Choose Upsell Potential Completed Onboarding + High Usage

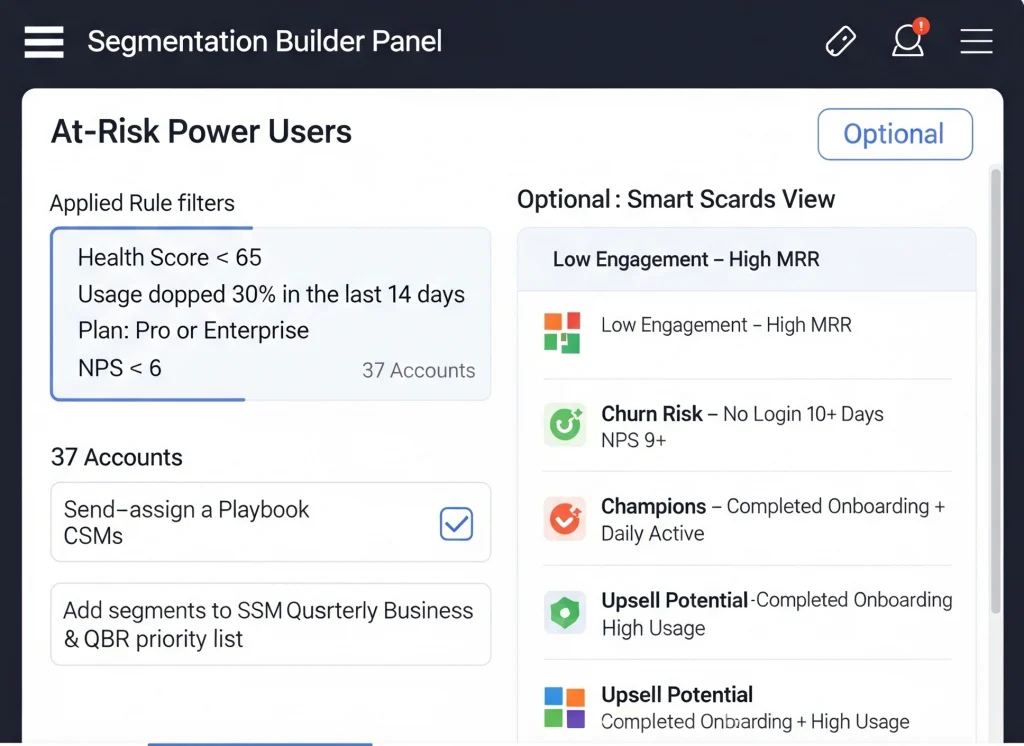click(755, 708)
